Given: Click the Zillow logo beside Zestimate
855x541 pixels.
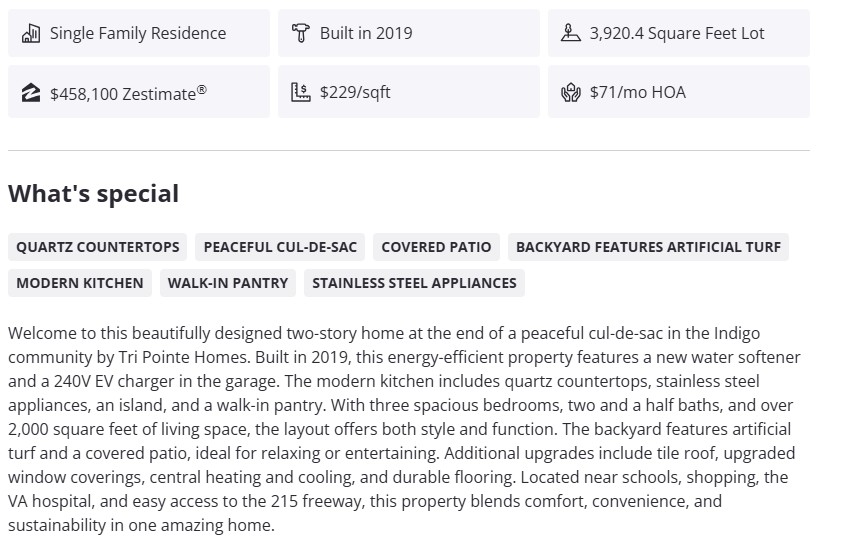Looking at the screenshot, I should pyautogui.click(x=31, y=93).
